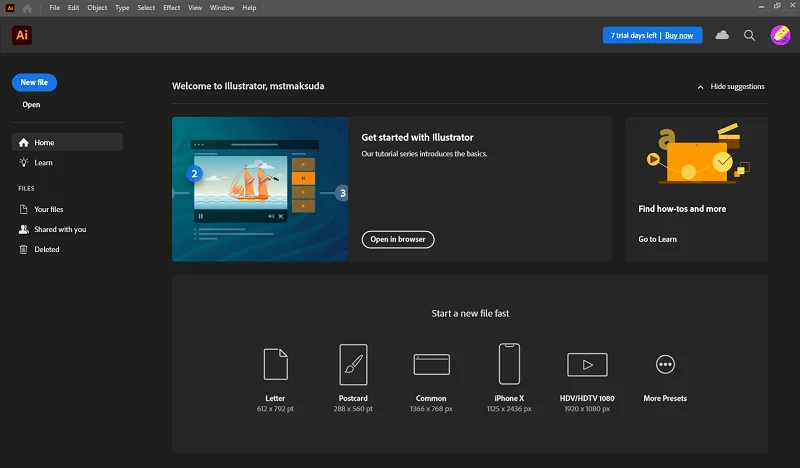Open More Presets ellipsis icon
This screenshot has width=800, height=468.
[665, 364]
